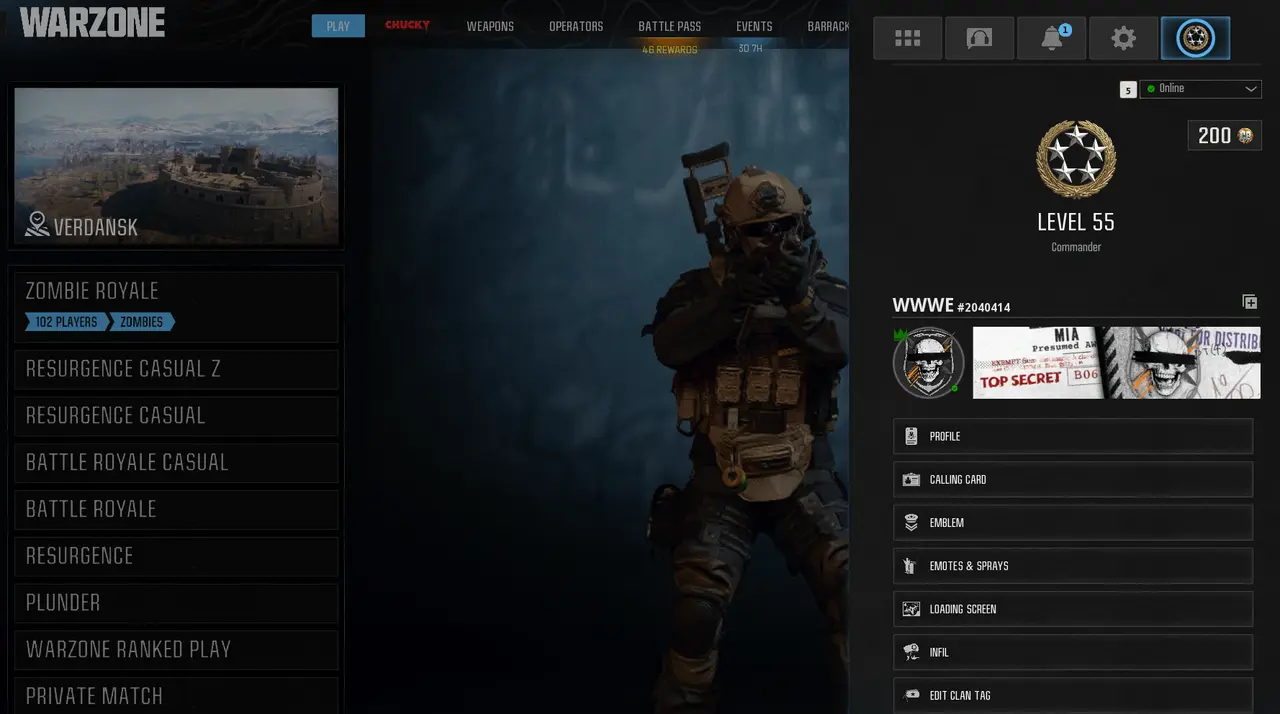Viewport: 1280px width, 714px height.
Task: Select the Zombie Royale game mode
Action: [176, 306]
